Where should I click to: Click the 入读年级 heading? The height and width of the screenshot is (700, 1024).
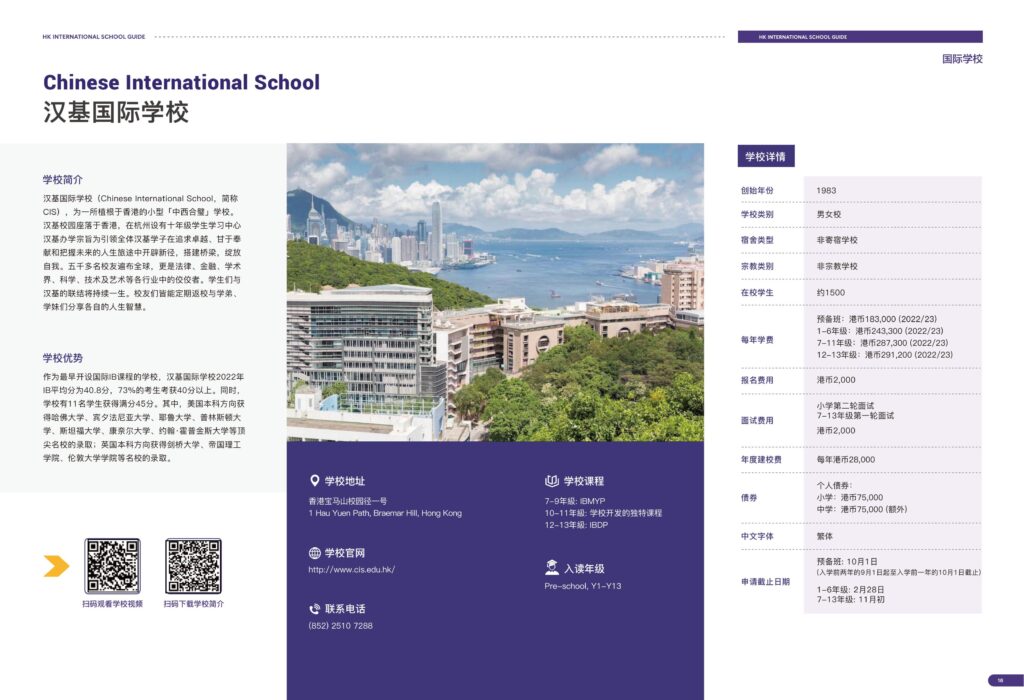[x=584, y=569]
